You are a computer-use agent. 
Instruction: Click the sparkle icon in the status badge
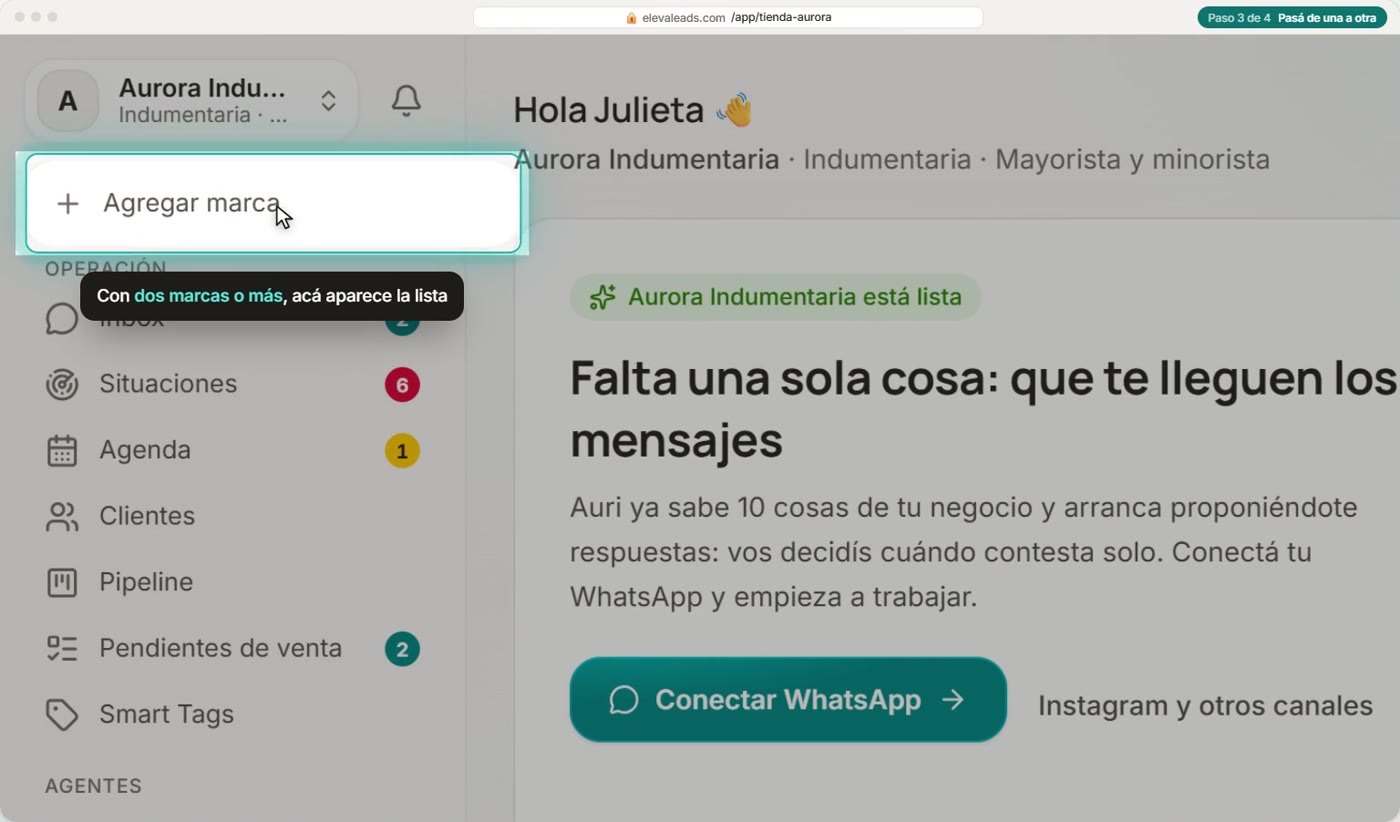602,297
